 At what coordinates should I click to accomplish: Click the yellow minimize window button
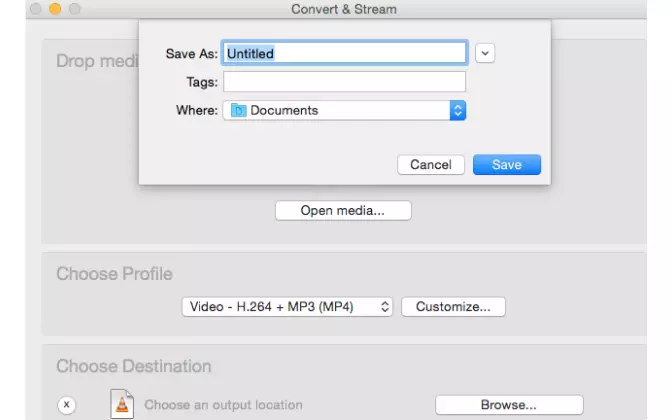tap(53, 8)
